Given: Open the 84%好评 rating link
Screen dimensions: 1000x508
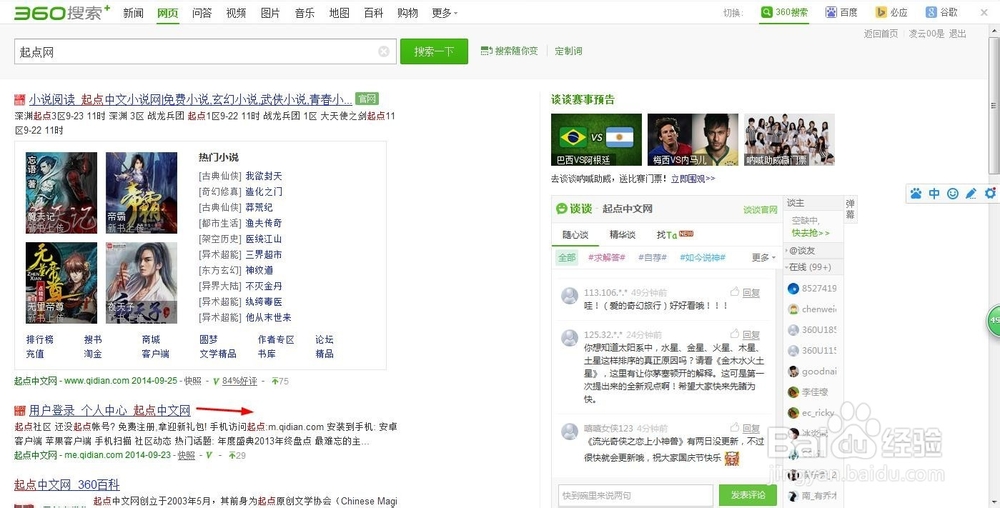Looking at the screenshot, I should click(240, 381).
